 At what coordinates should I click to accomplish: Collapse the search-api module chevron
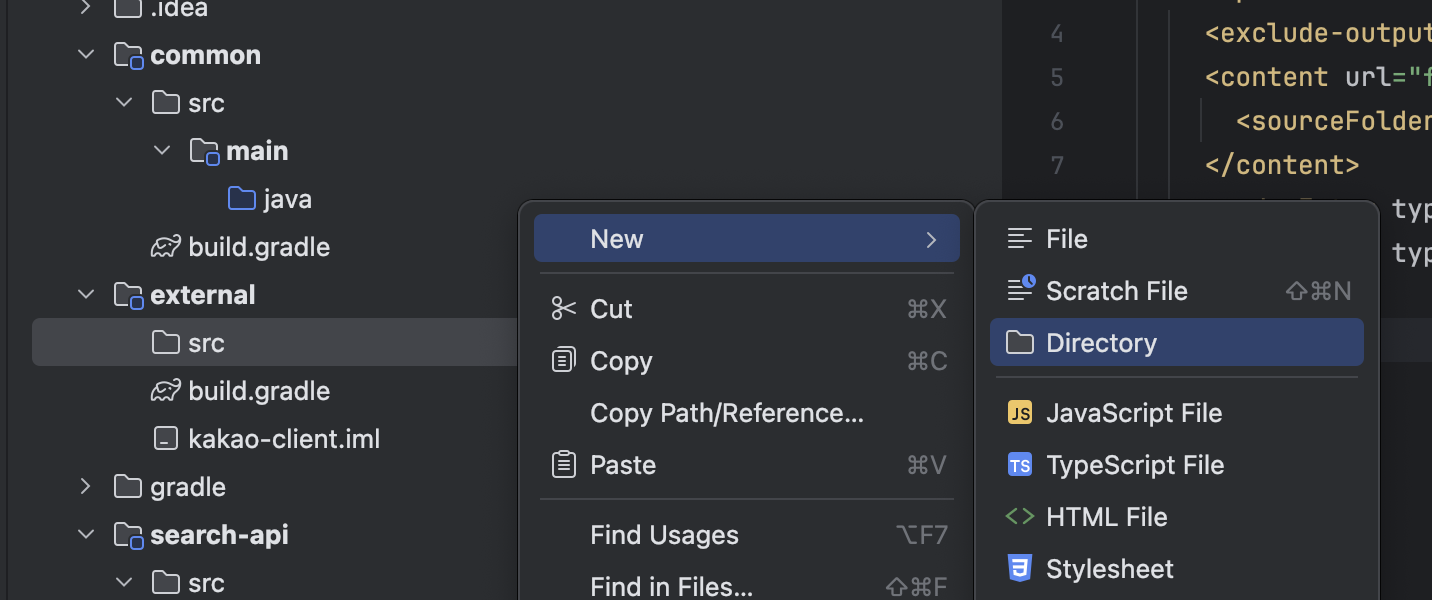pos(86,535)
